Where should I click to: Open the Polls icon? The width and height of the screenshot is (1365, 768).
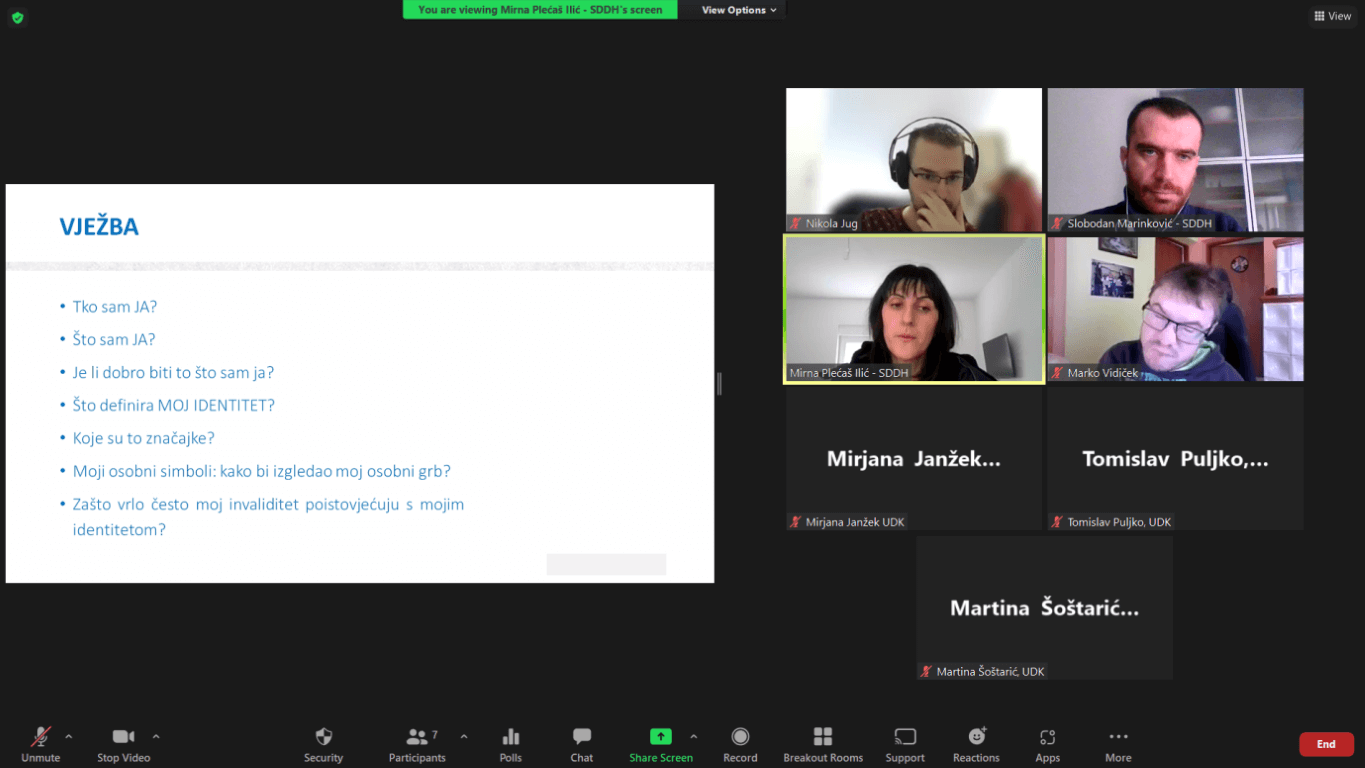pyautogui.click(x=511, y=738)
